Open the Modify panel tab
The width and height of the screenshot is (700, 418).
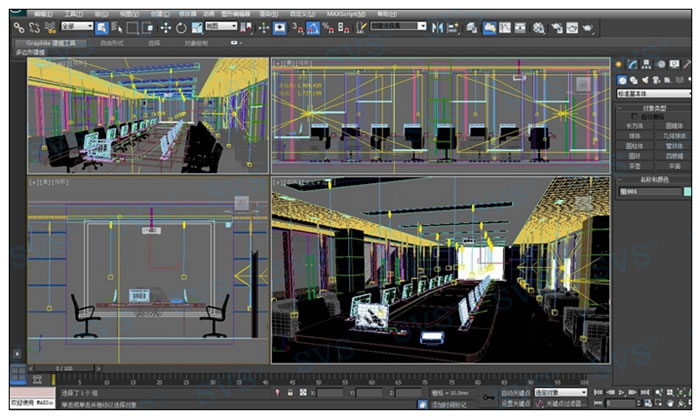tap(633, 64)
